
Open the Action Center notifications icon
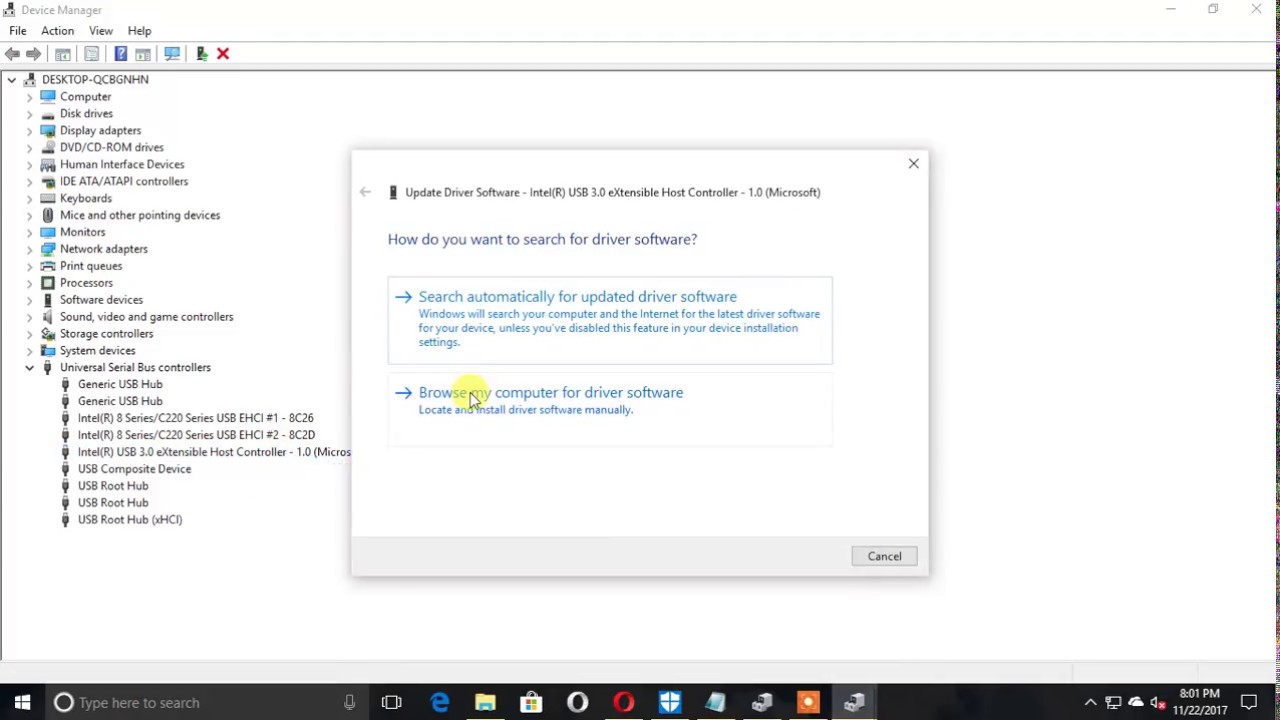click(1248, 702)
